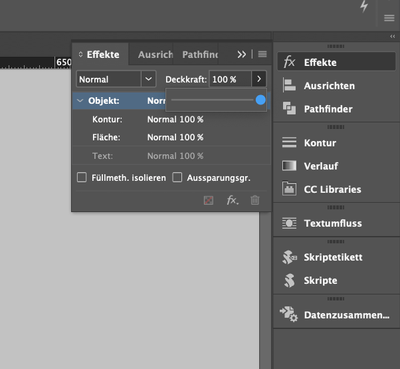Click the Textumfluss label in dock

pos(333,223)
